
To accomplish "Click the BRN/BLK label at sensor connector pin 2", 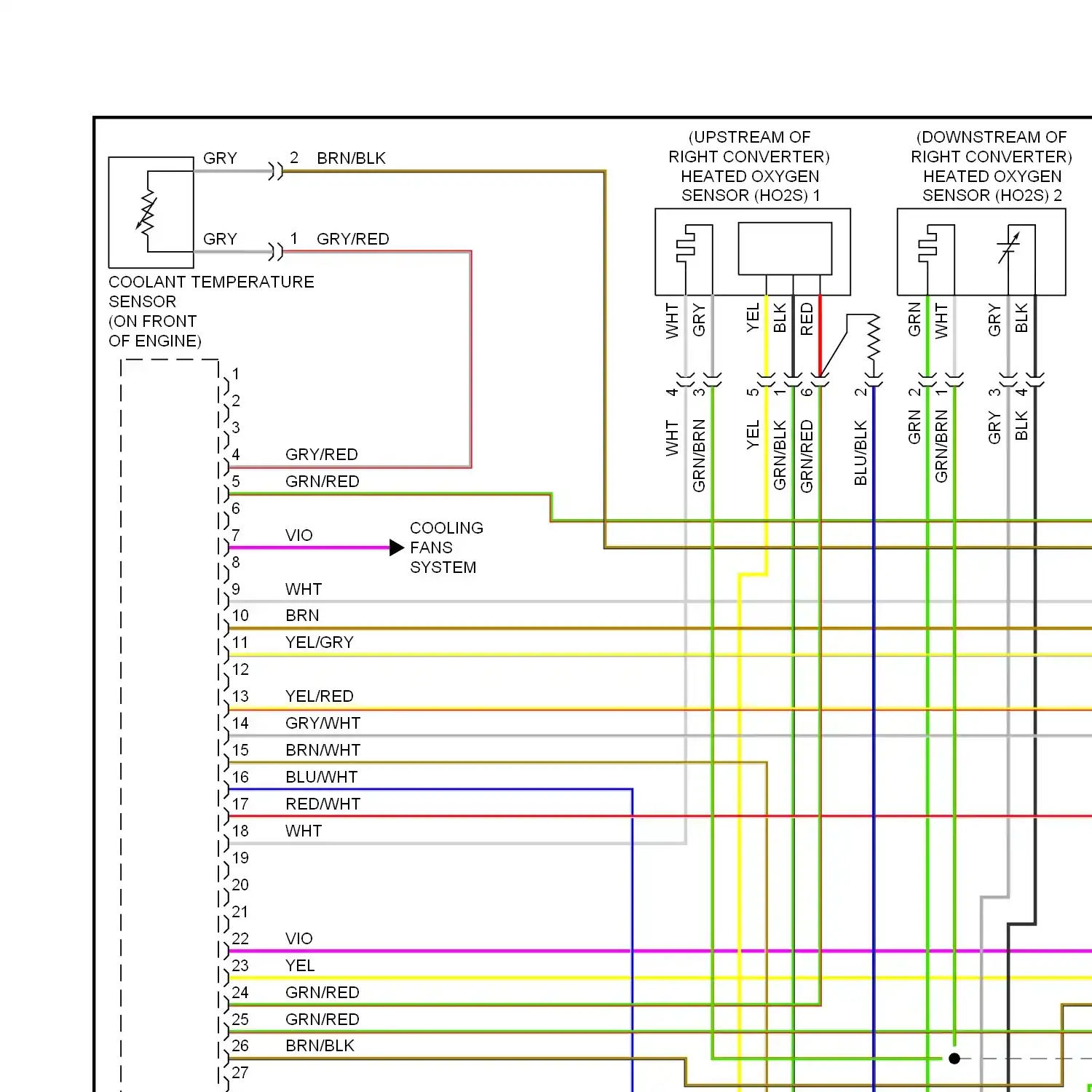I will [x=351, y=158].
